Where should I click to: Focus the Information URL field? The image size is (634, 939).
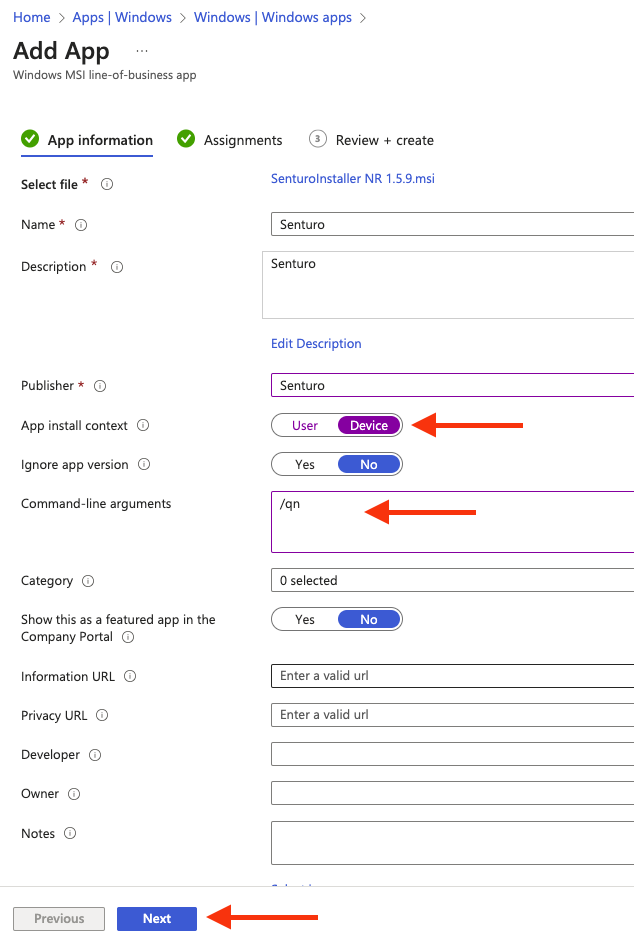click(453, 676)
